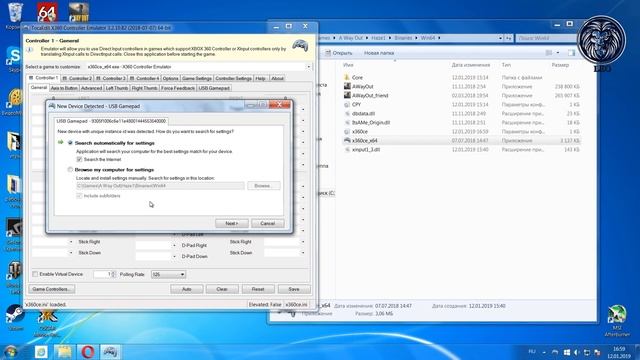Switch to the Axis to Button sub-tab
The image size is (640, 360).
coord(64,88)
